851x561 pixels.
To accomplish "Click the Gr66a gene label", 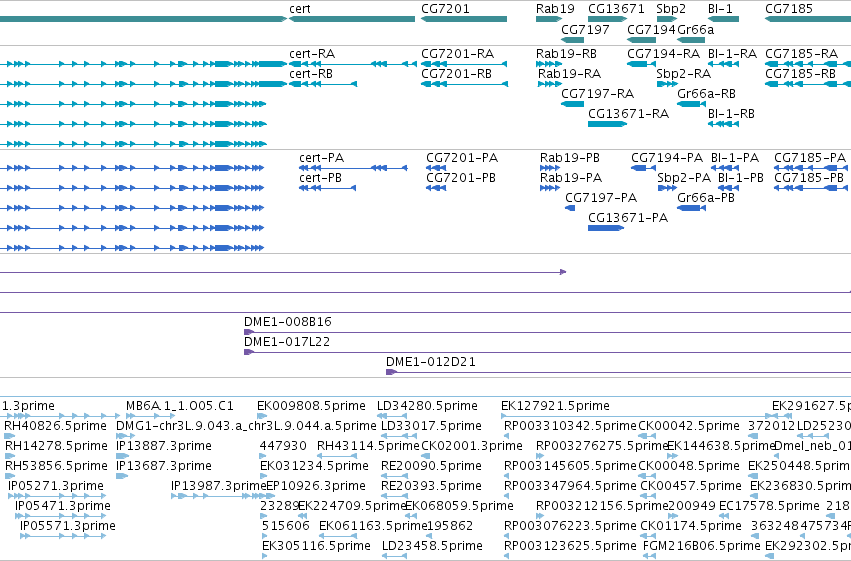I will [696, 29].
